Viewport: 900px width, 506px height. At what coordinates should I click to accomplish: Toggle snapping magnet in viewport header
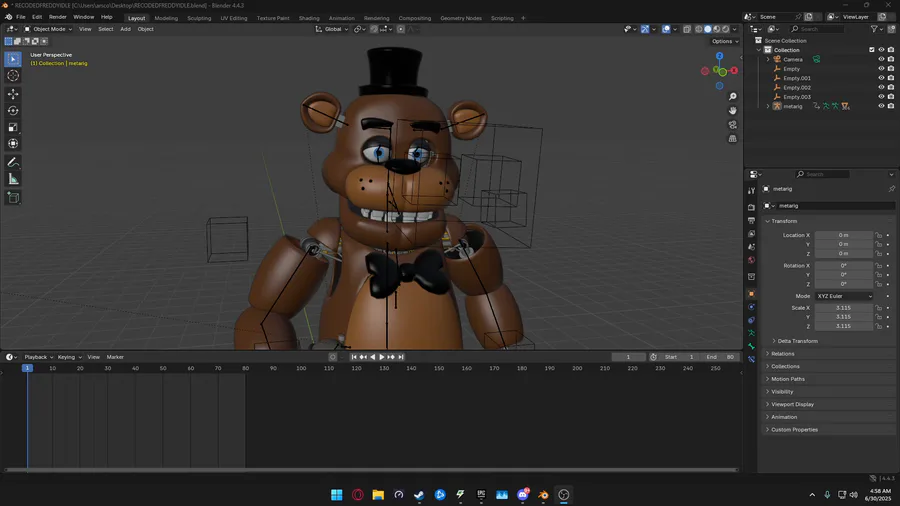374,29
